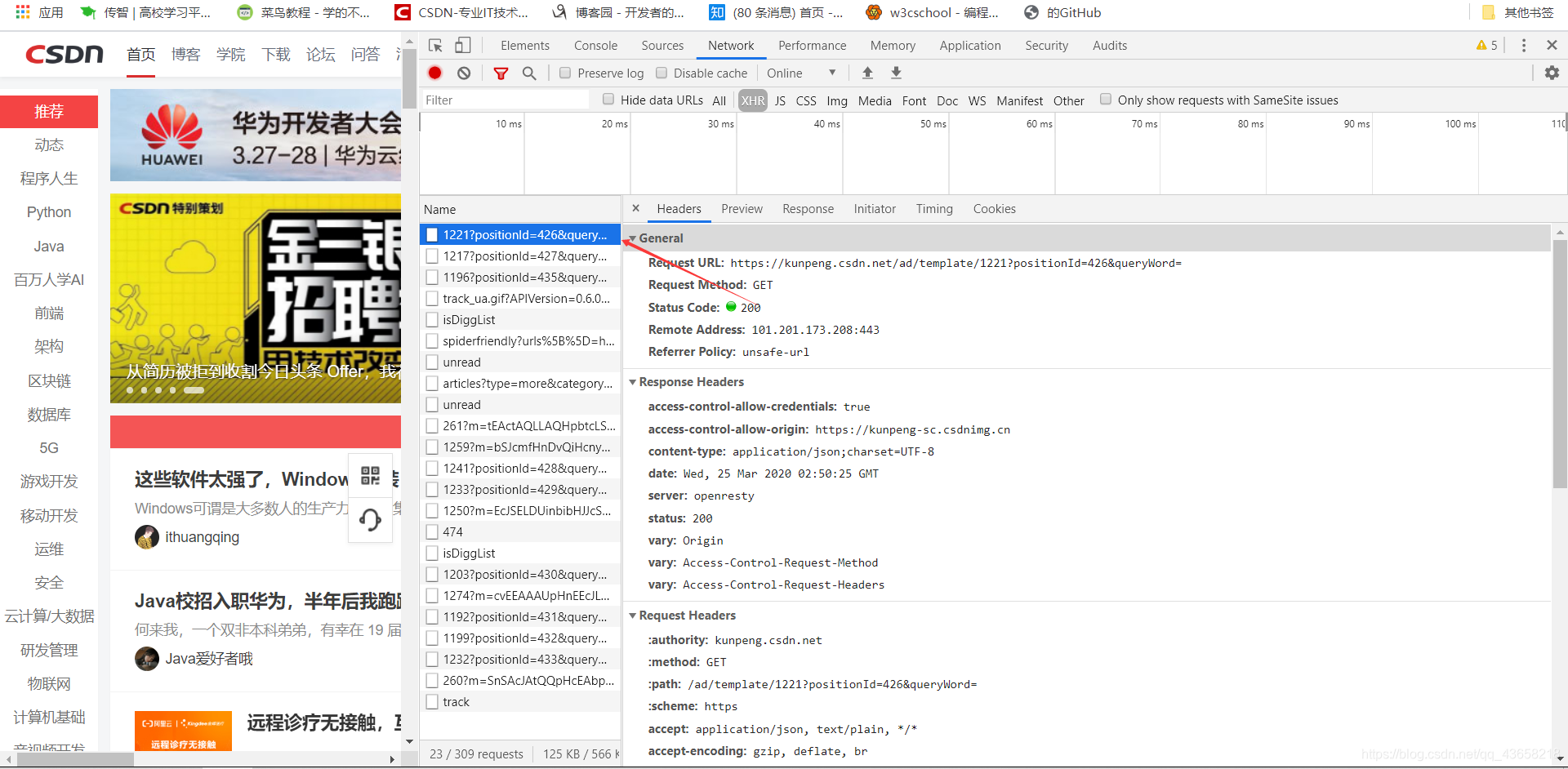
Task: Check the box for 1217?positionId=427 request
Action: 432,256
